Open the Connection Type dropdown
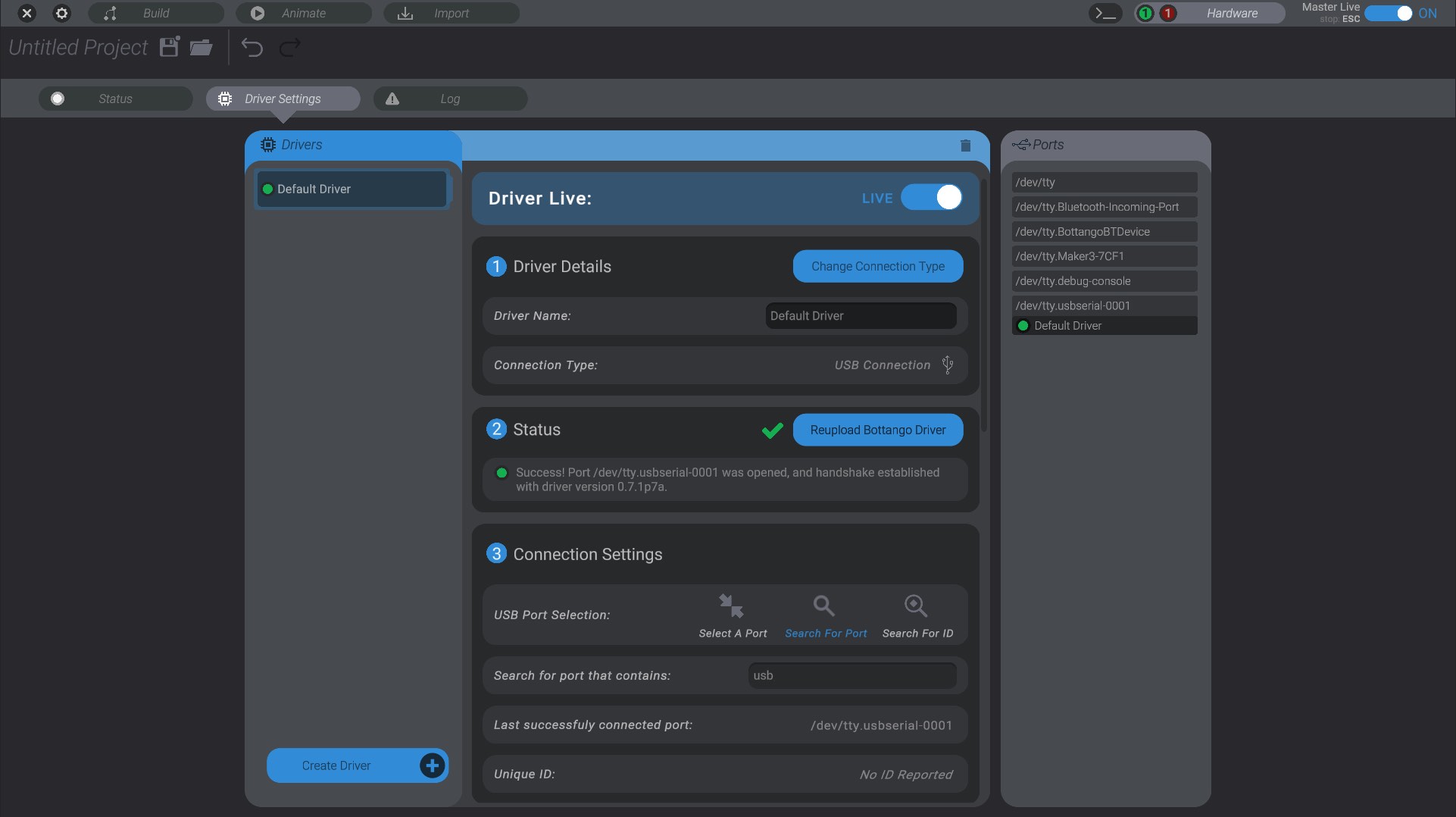Image resolution: width=1456 pixels, height=817 pixels. [x=881, y=365]
